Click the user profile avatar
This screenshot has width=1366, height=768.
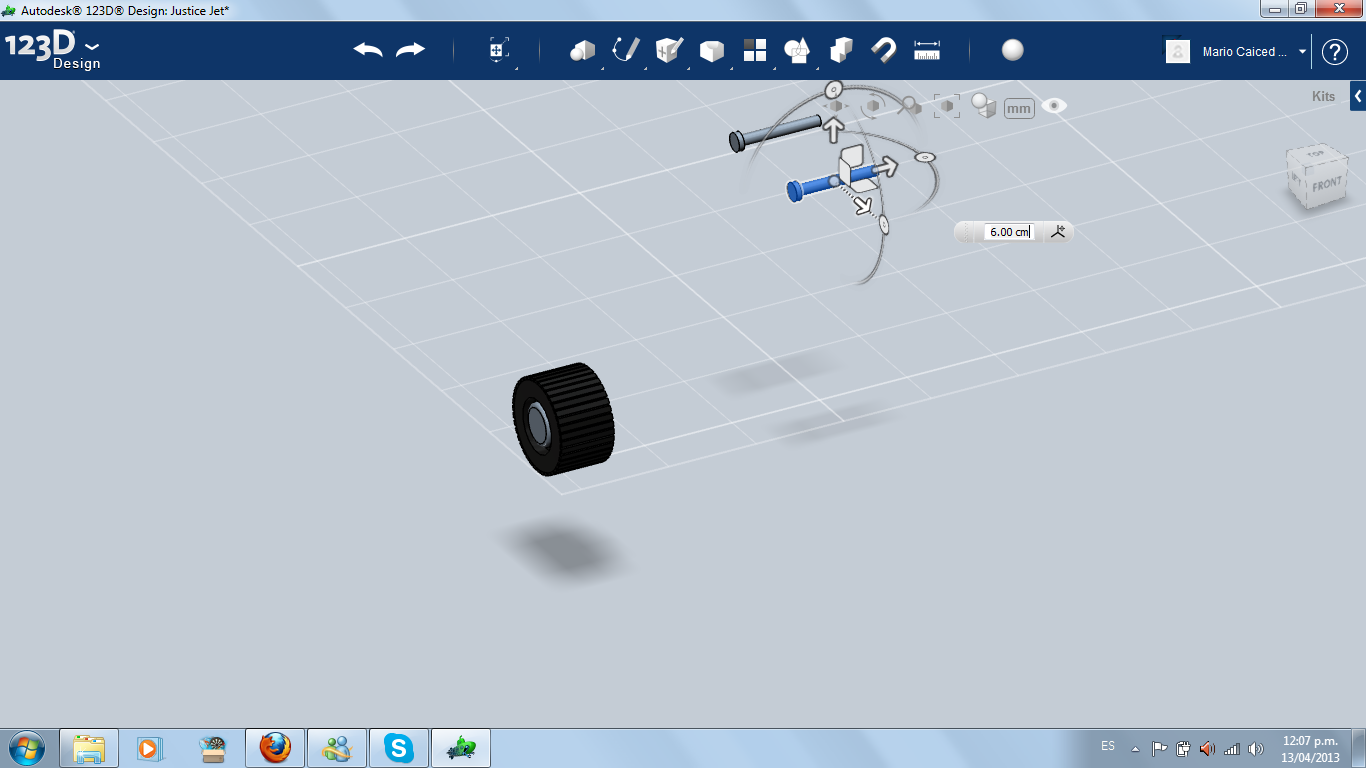point(1178,51)
